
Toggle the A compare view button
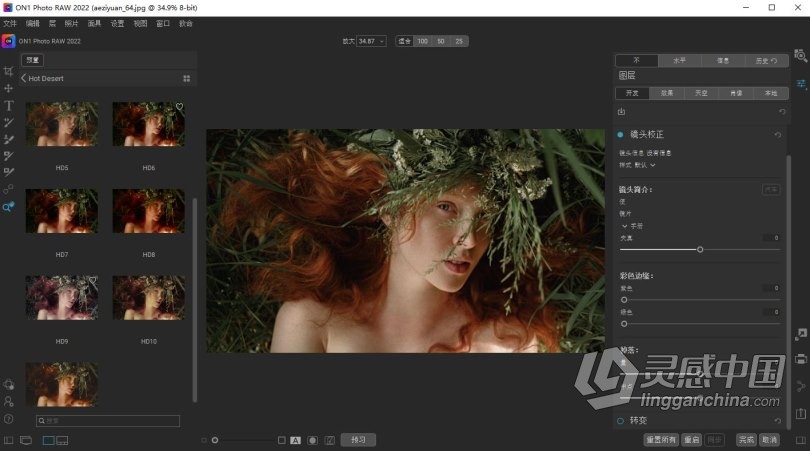pos(295,440)
